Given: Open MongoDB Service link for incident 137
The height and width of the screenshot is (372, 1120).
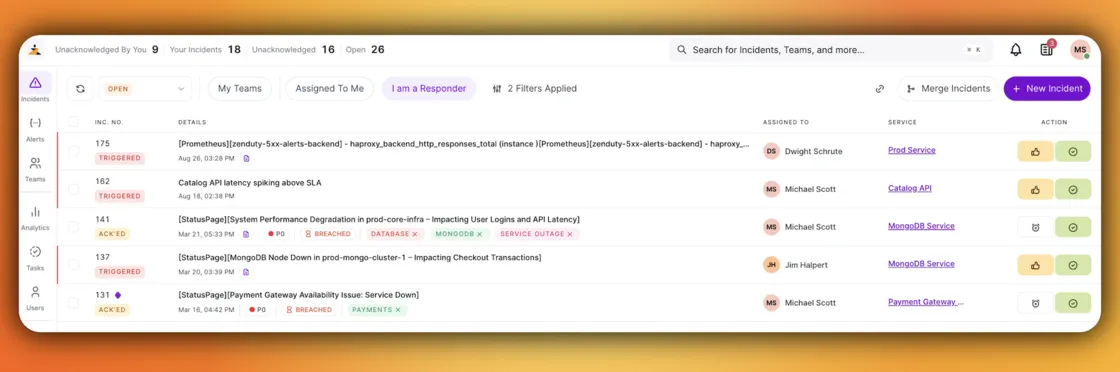Looking at the screenshot, I should [921, 263].
